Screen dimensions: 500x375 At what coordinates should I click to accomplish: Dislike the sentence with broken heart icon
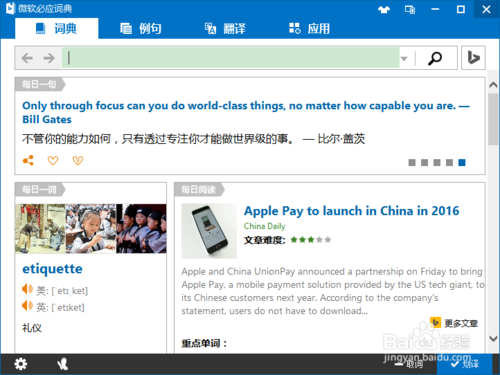coord(78,161)
